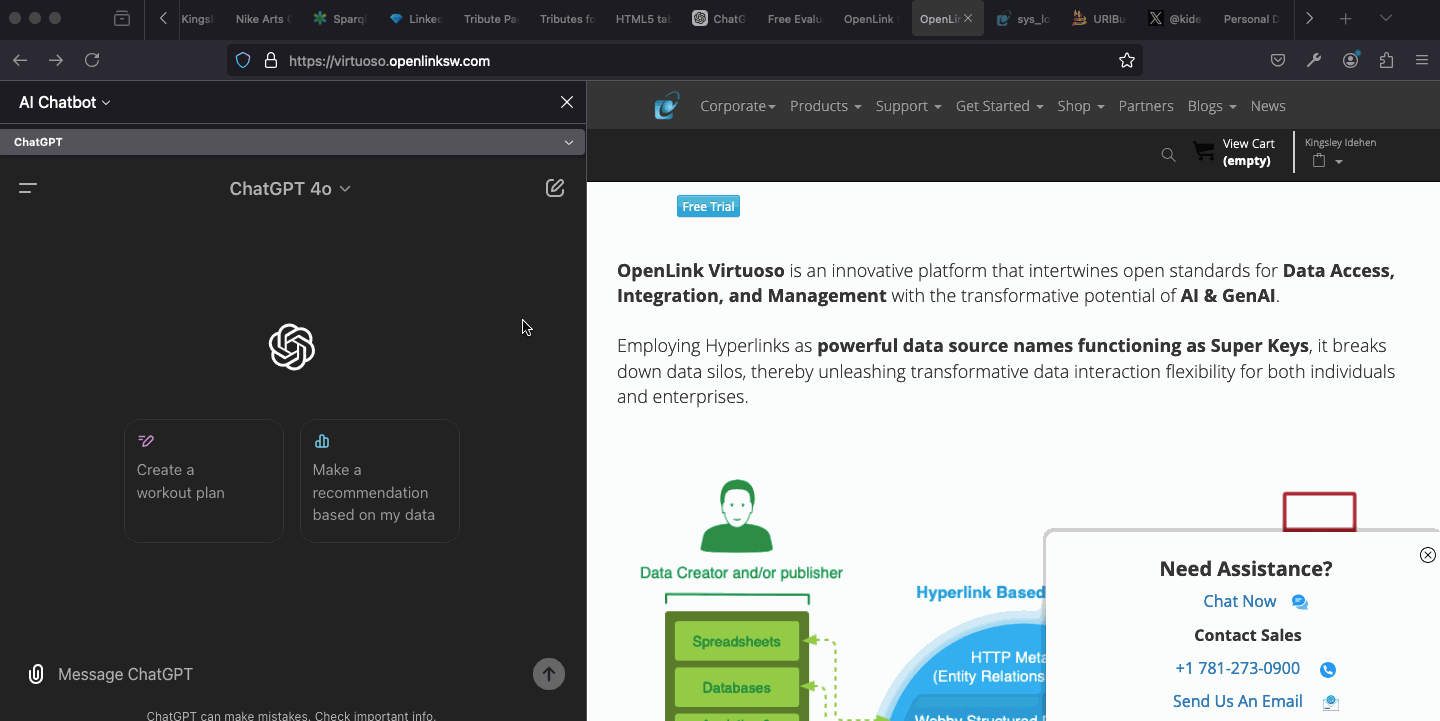Bookmark this page with star icon
The image size is (1440, 721).
pyautogui.click(x=1127, y=61)
